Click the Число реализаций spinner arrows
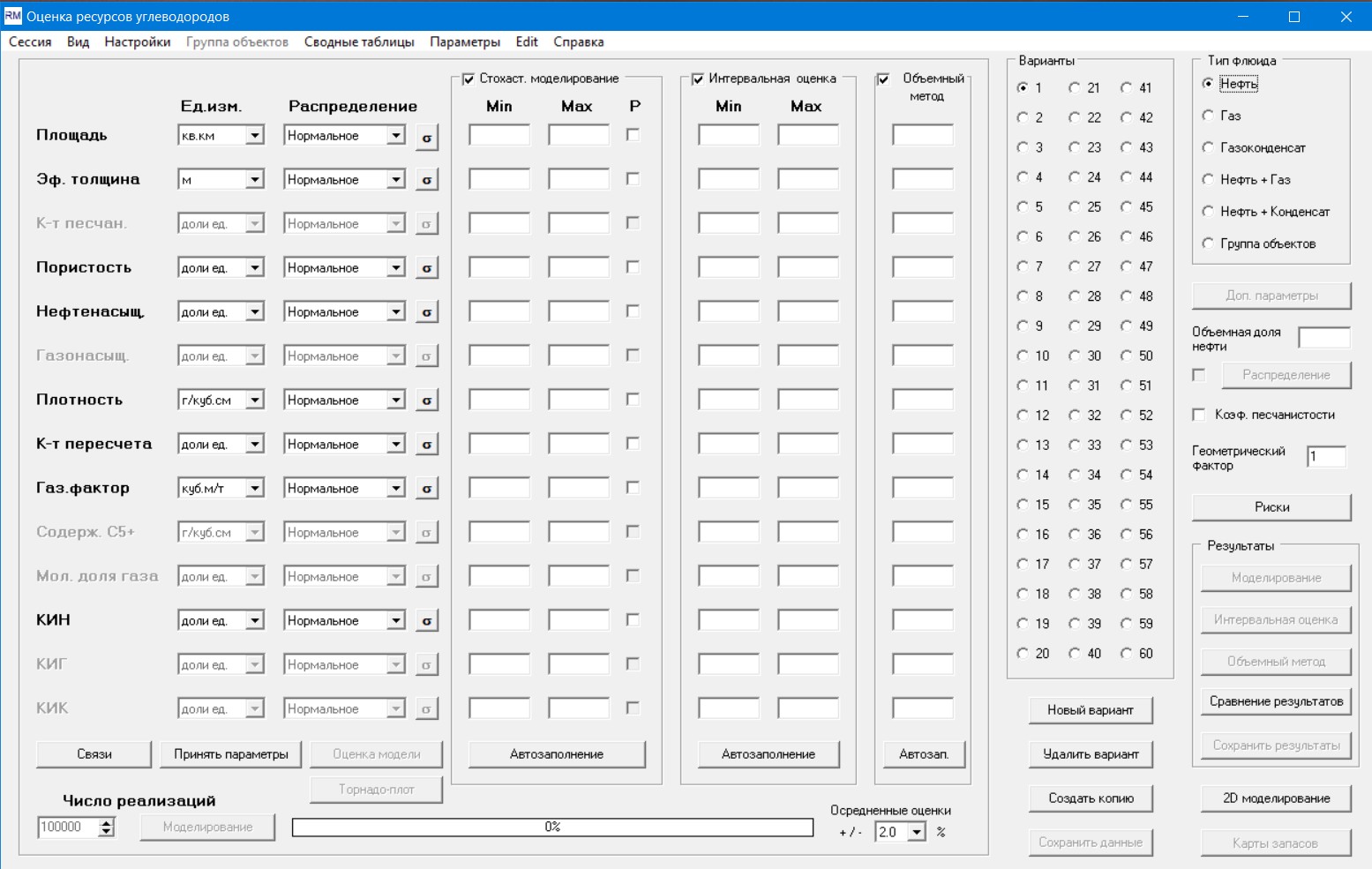1372x869 pixels. 107,828
